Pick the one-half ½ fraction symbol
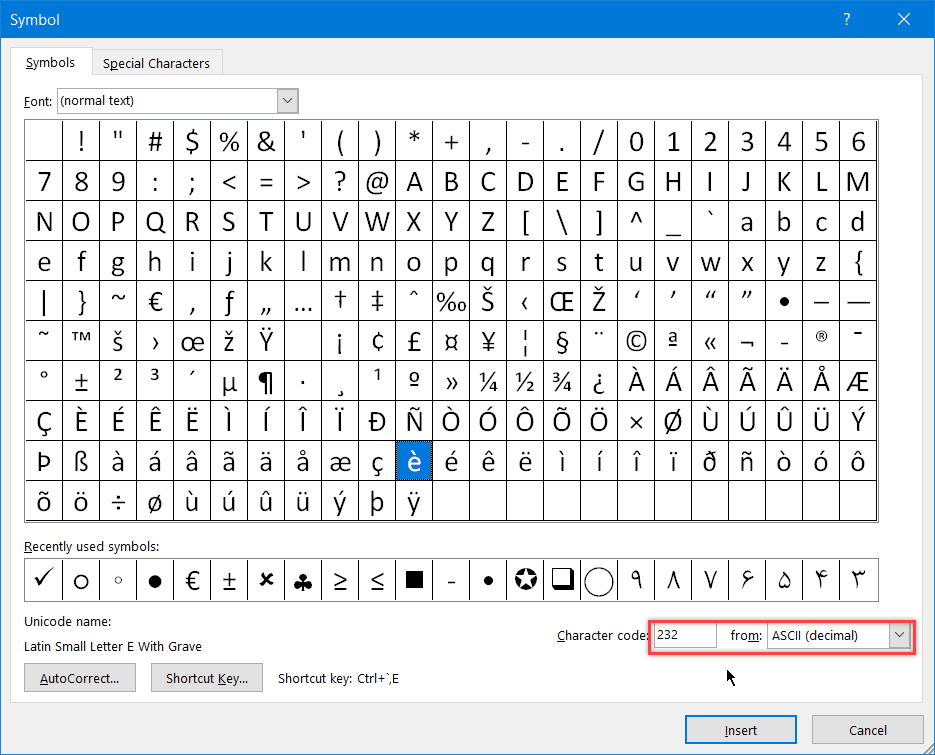Screen dimensions: 935x755 [x=525, y=381]
